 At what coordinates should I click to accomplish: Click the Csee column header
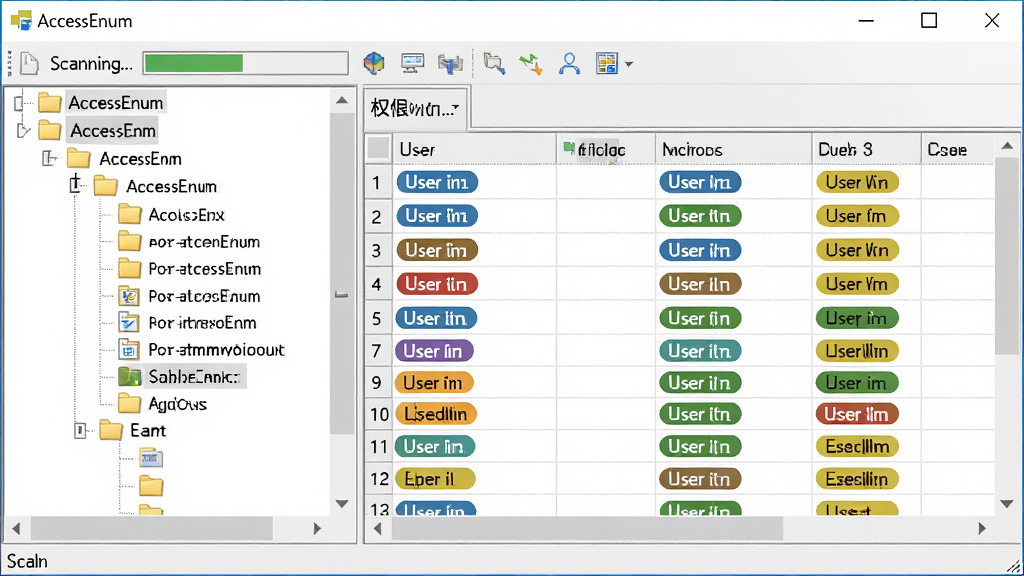click(x=958, y=150)
